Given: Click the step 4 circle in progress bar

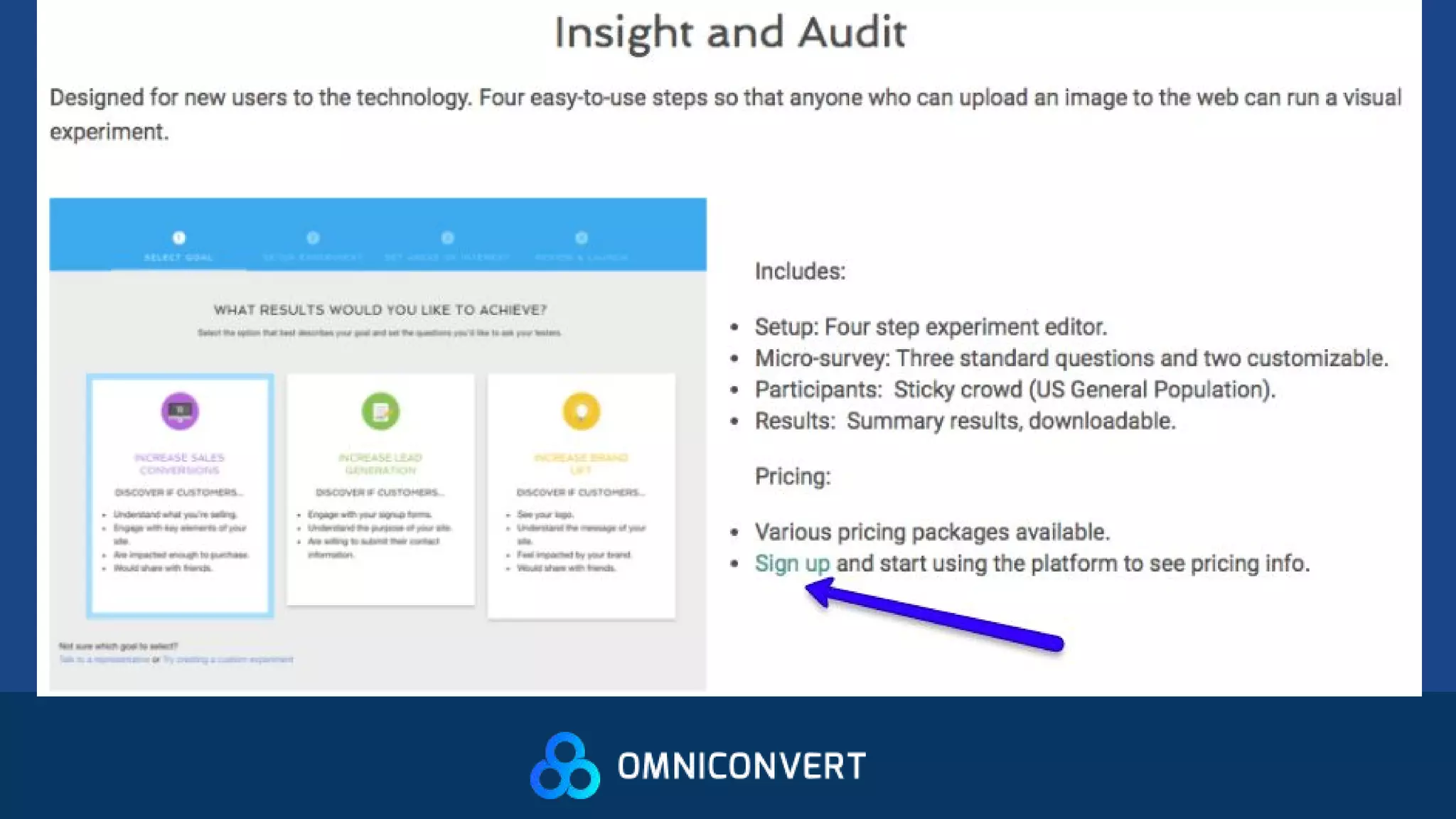Looking at the screenshot, I should 582,237.
